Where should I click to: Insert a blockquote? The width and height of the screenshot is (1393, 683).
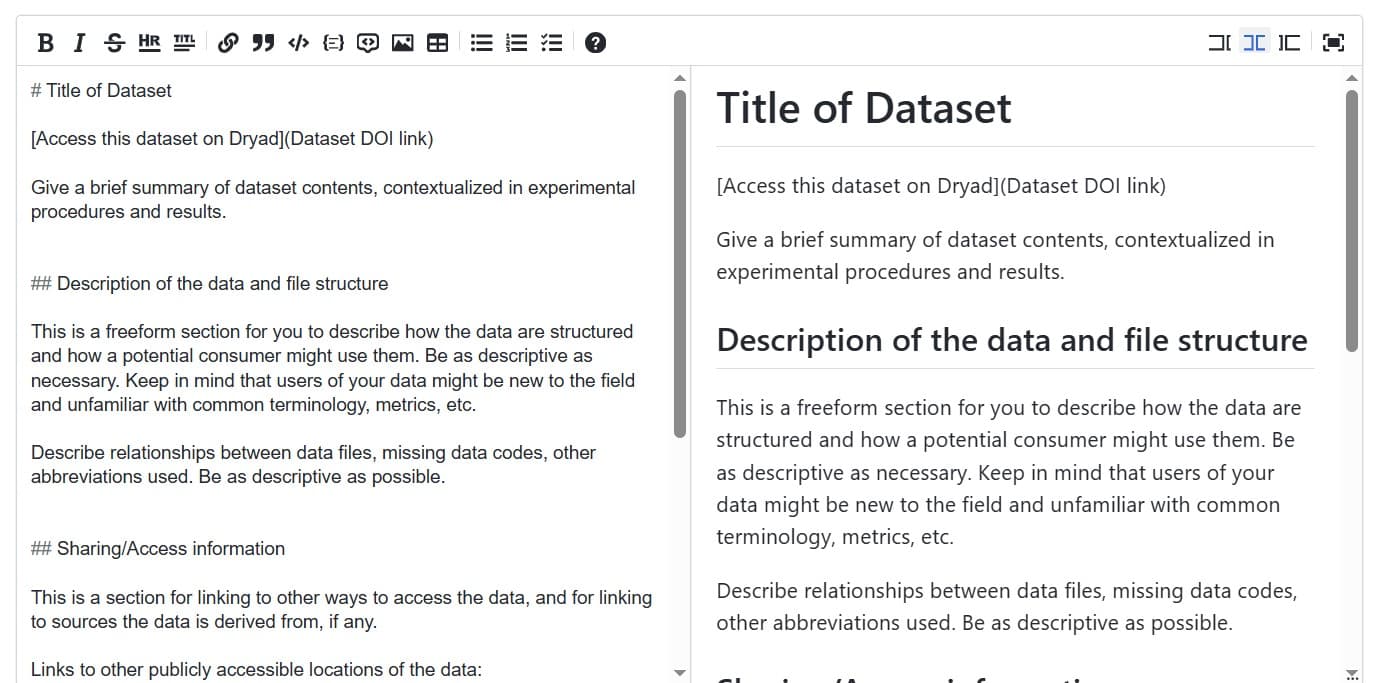tap(263, 42)
